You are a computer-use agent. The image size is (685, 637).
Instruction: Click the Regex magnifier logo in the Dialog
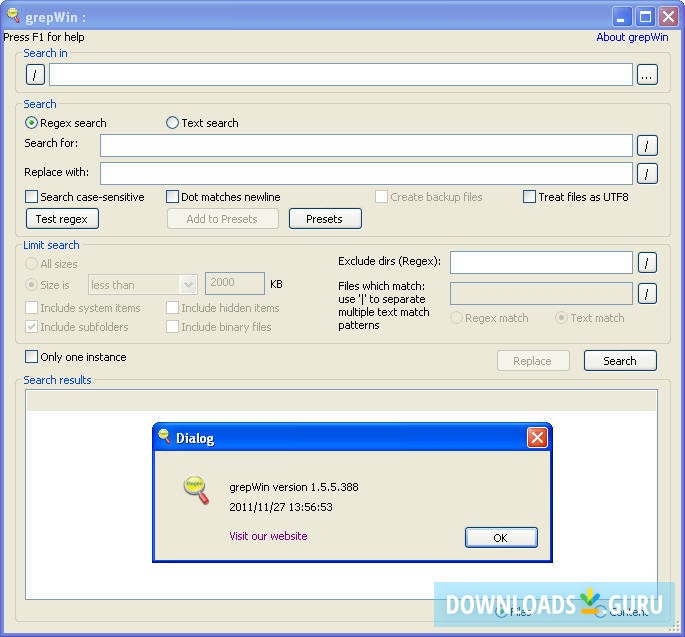(x=196, y=489)
